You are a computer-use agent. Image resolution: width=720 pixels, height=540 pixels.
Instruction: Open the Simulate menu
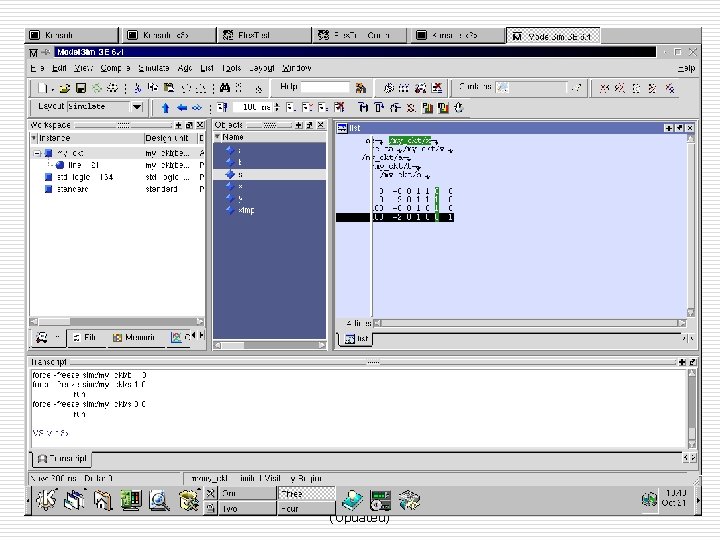point(153,68)
